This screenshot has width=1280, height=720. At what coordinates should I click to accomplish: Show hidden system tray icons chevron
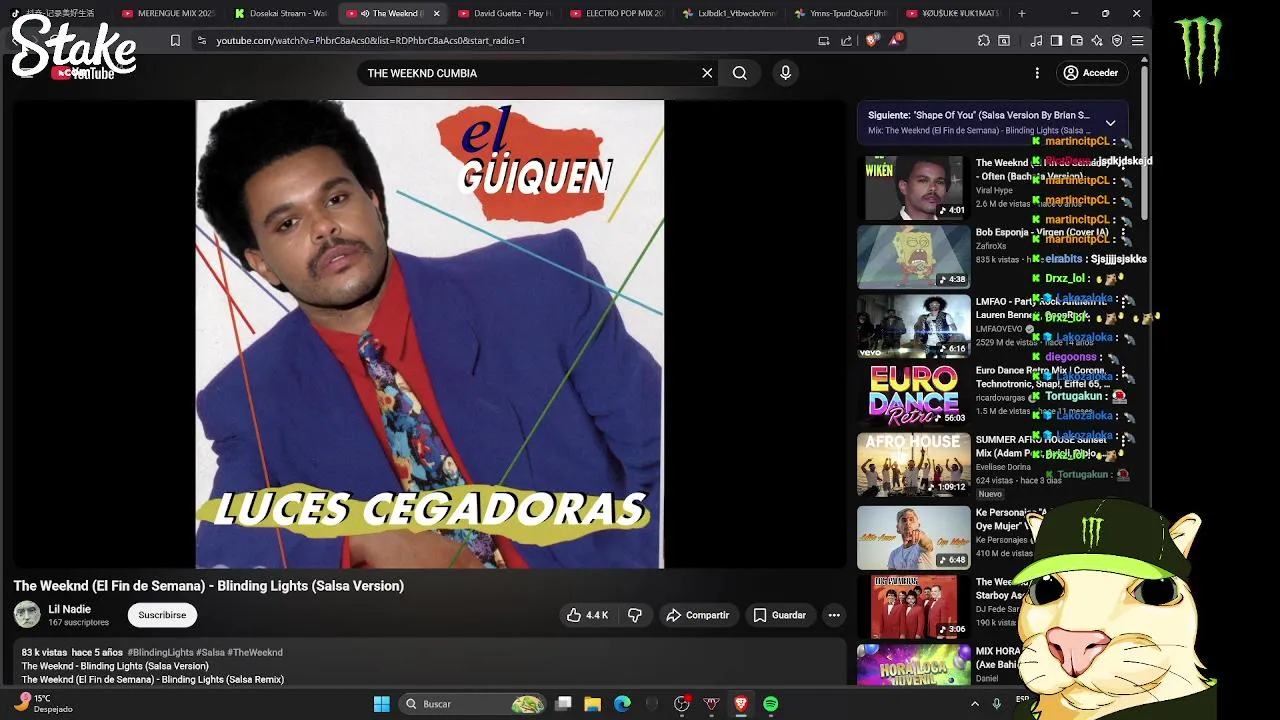pyautogui.click(x=975, y=704)
